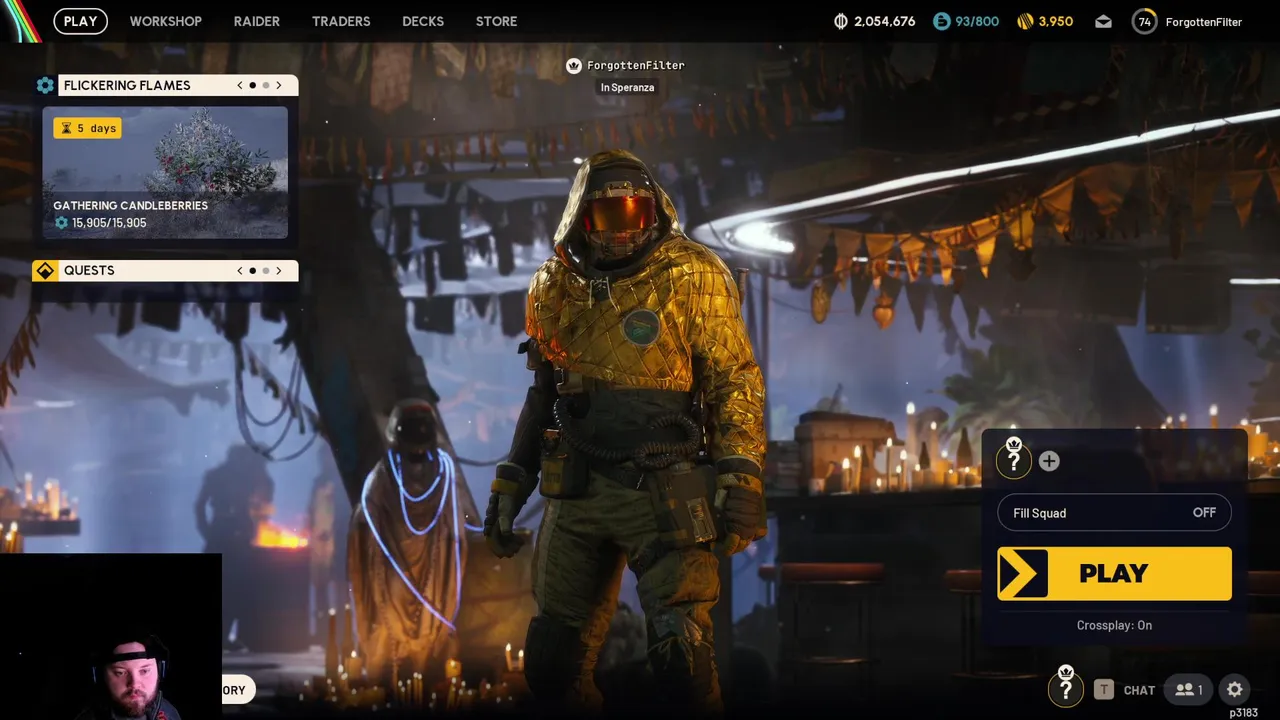Go to previous Flickering Flames page
The width and height of the screenshot is (1280, 720).
pyautogui.click(x=240, y=85)
